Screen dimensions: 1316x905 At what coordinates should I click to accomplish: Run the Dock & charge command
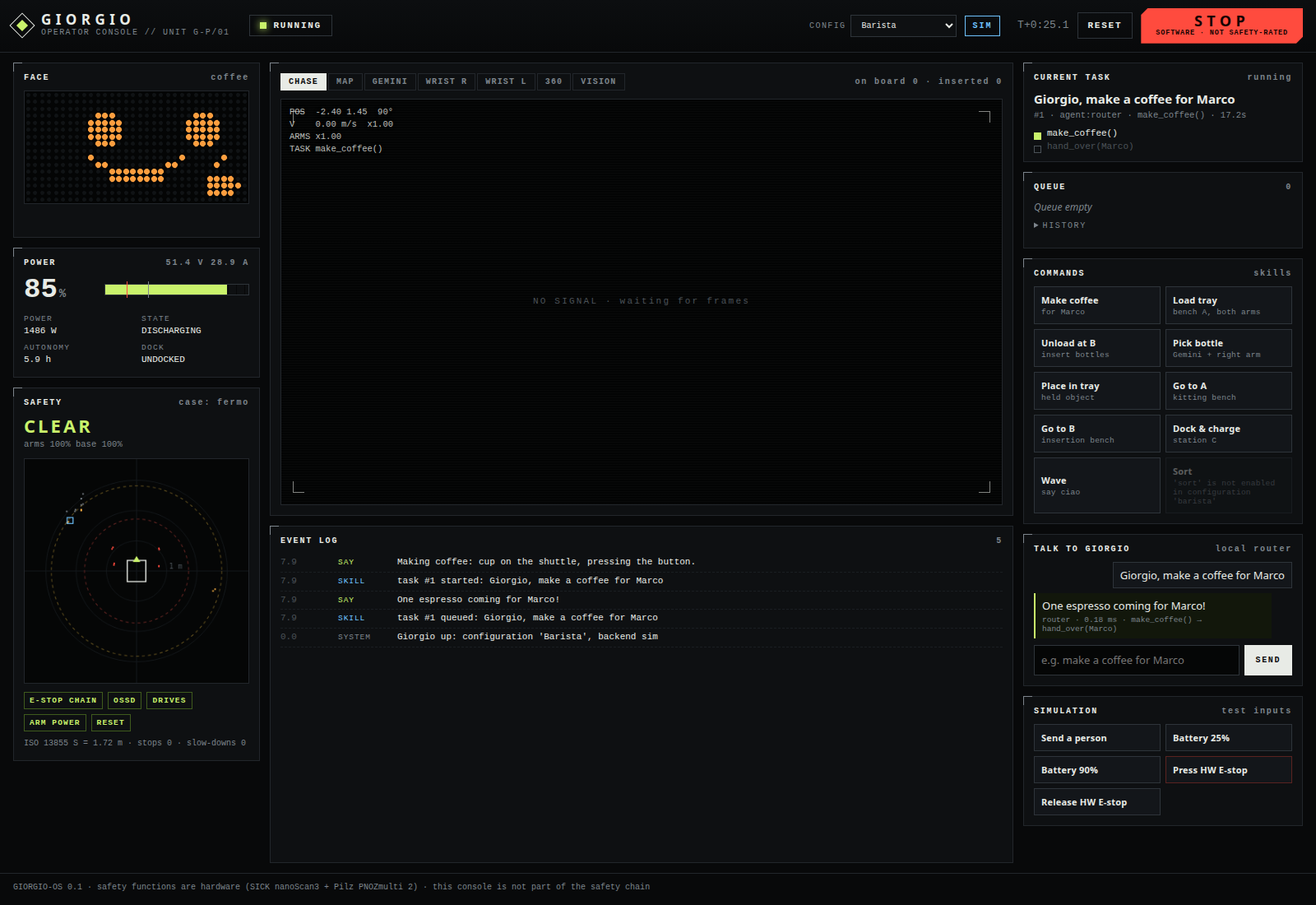[1228, 434]
